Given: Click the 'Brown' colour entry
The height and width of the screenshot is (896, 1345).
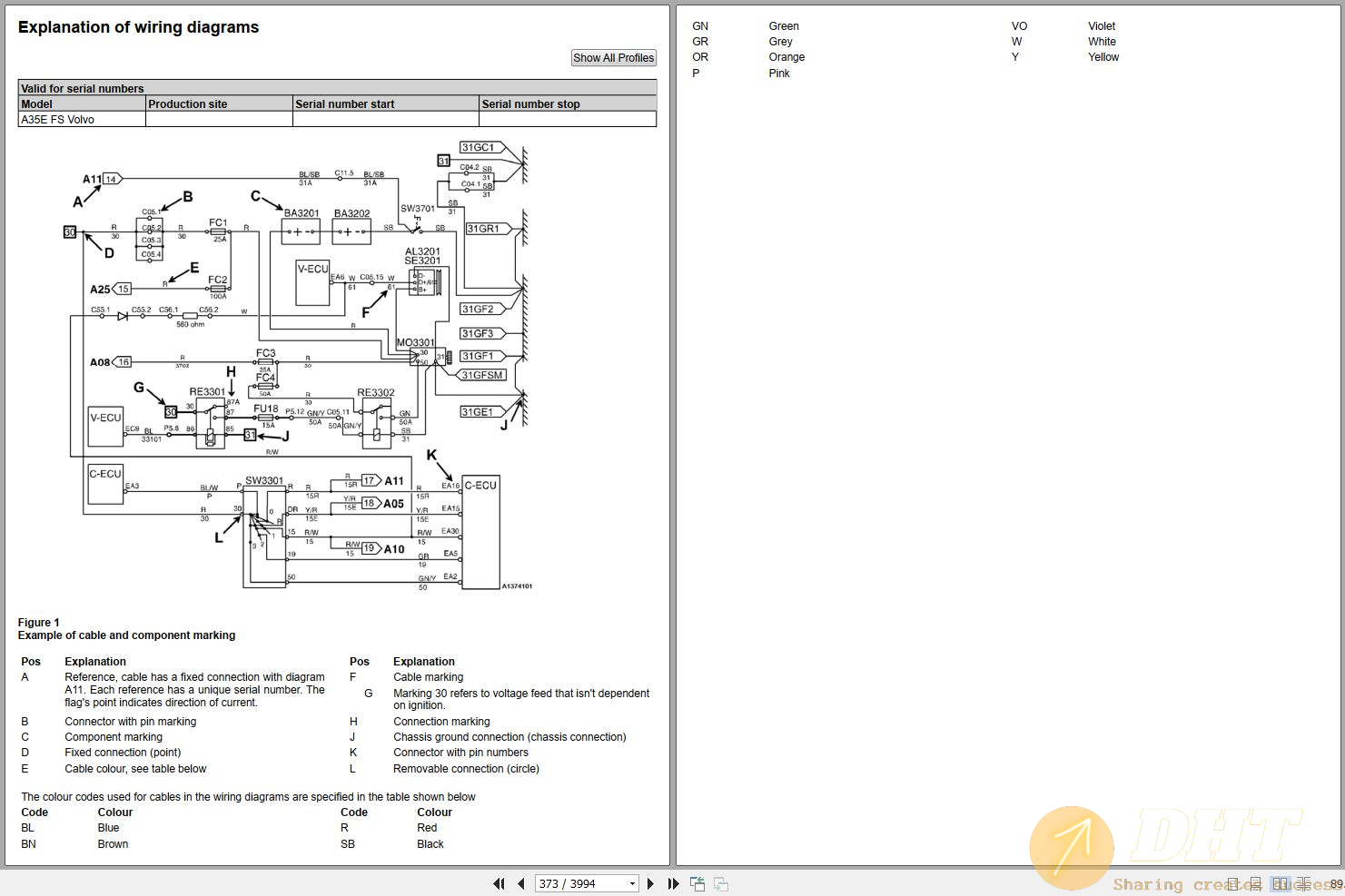Looking at the screenshot, I should pos(114,844).
